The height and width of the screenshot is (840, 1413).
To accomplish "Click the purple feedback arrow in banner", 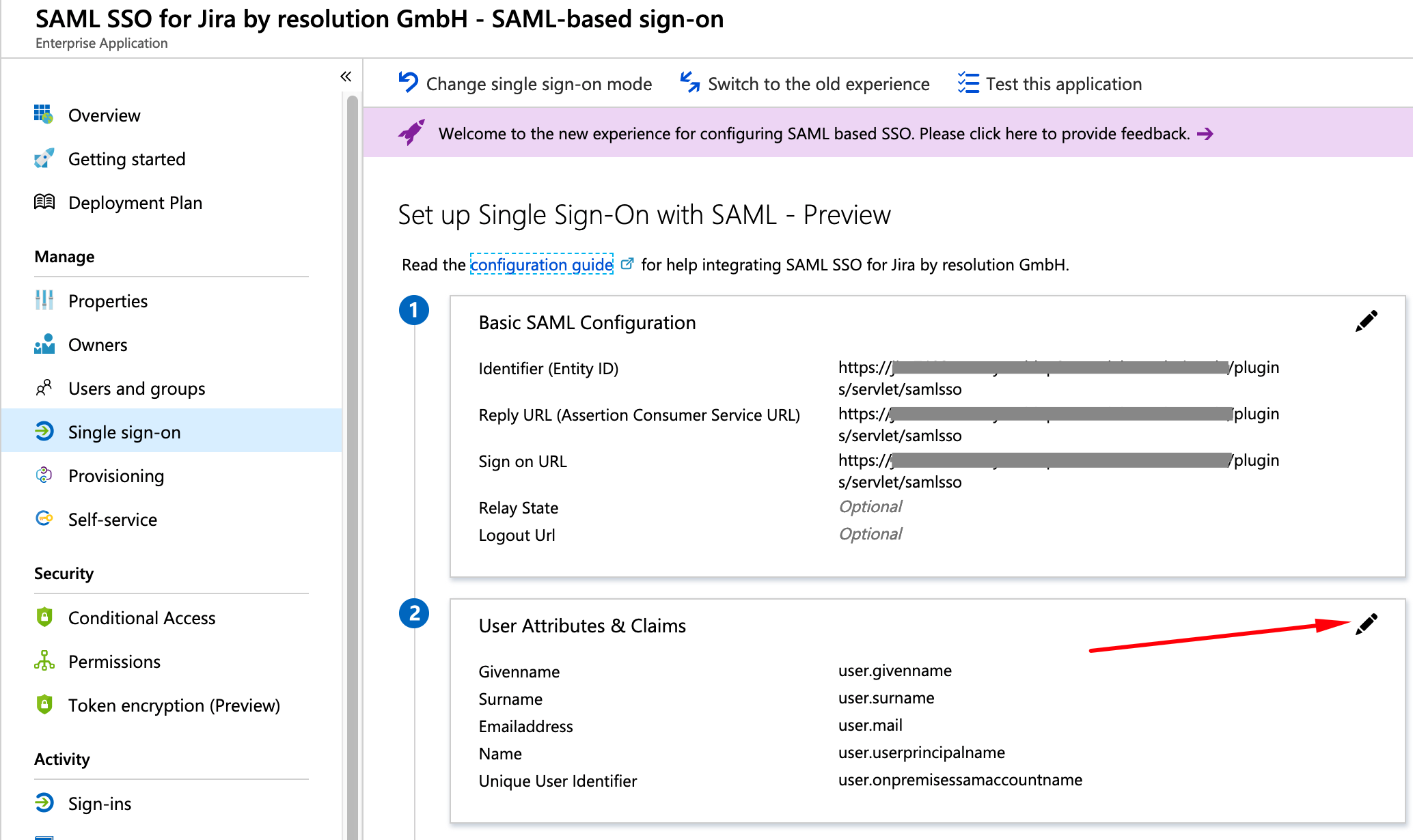I will (x=1205, y=134).
